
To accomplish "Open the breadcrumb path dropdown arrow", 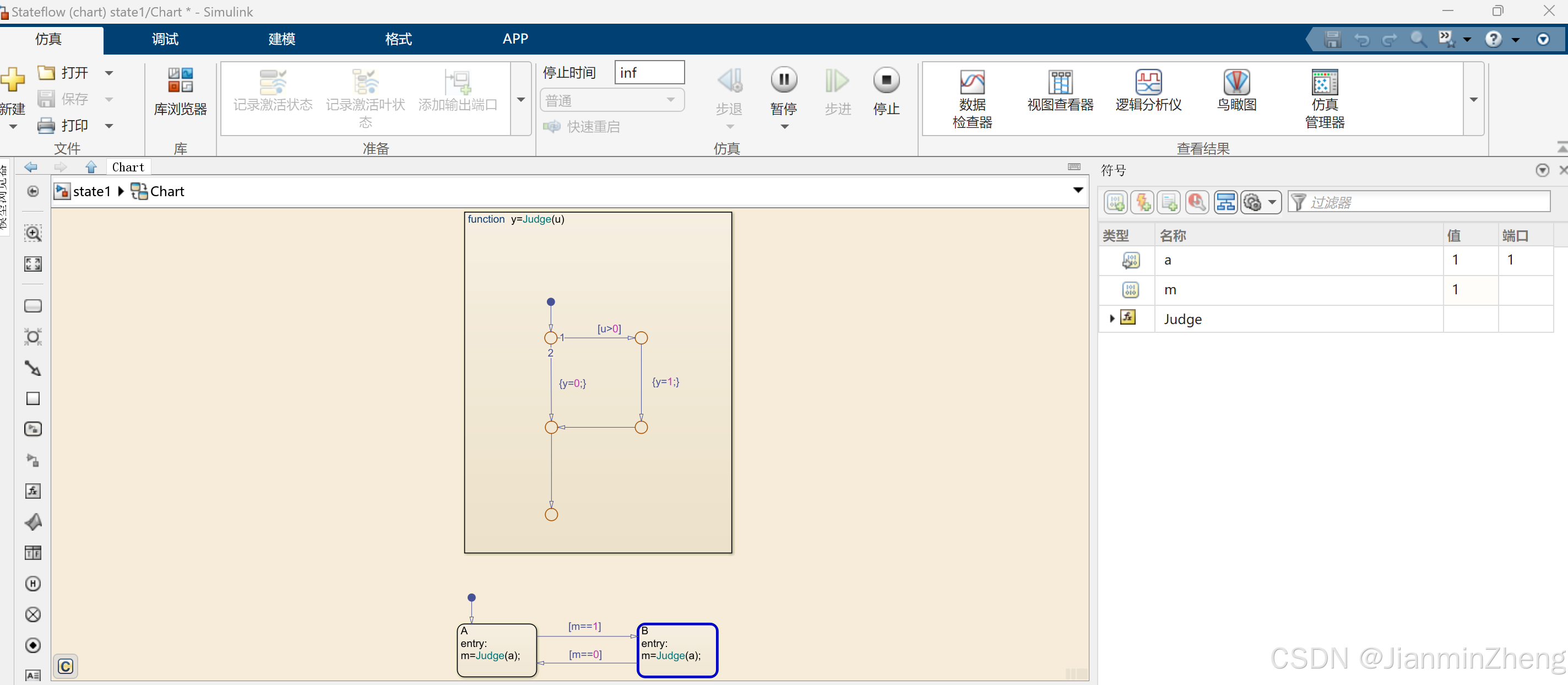I will [1077, 191].
